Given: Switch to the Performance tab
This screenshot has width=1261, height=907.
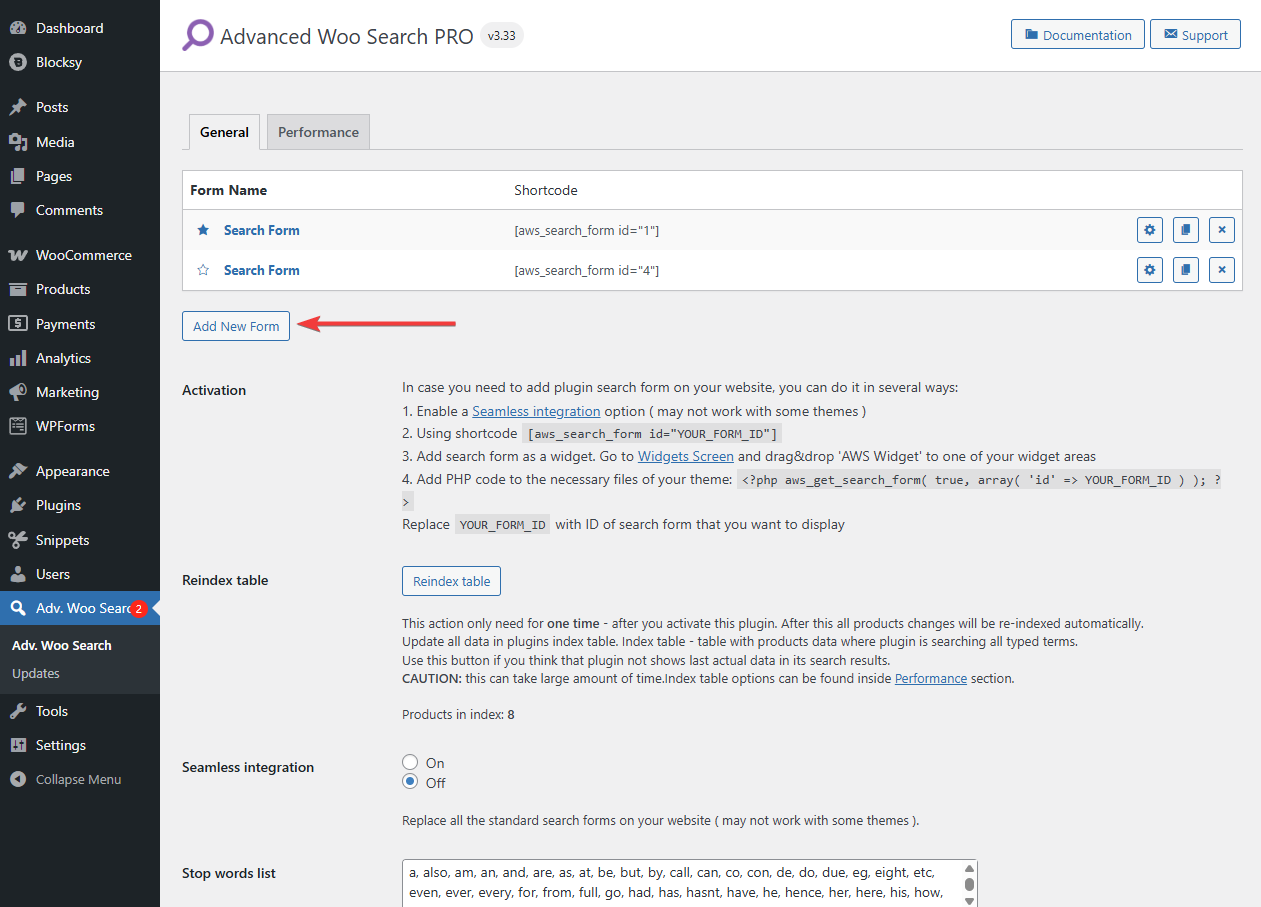Looking at the screenshot, I should [x=318, y=132].
